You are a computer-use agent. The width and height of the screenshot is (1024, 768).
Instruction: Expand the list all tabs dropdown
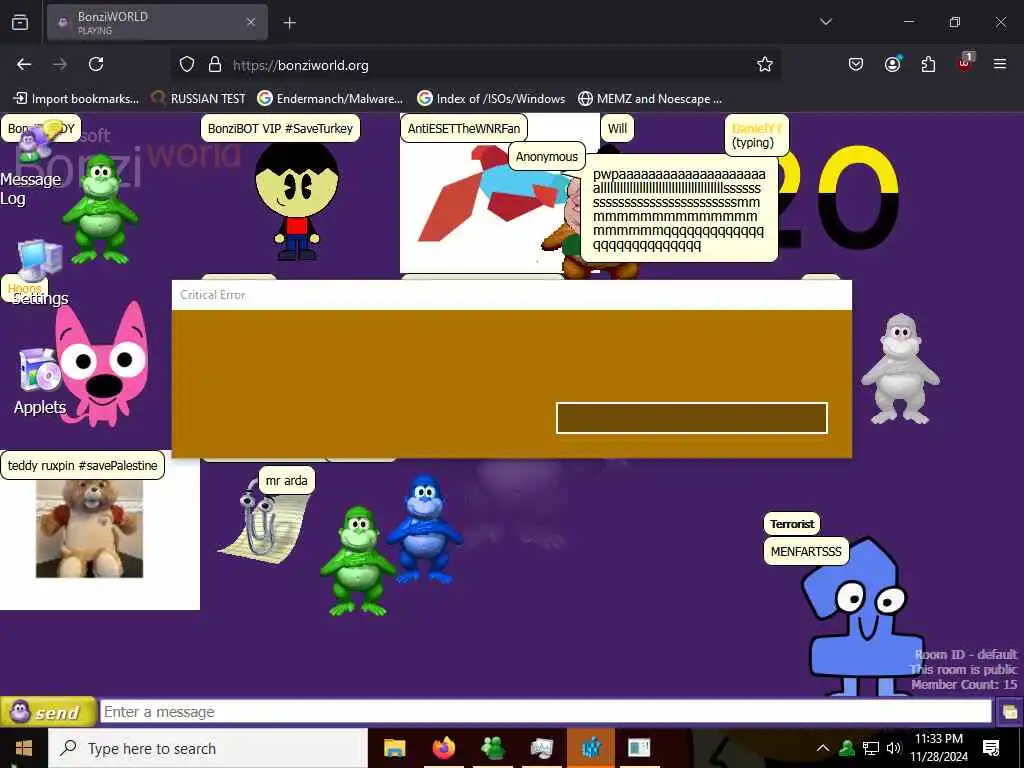[825, 22]
